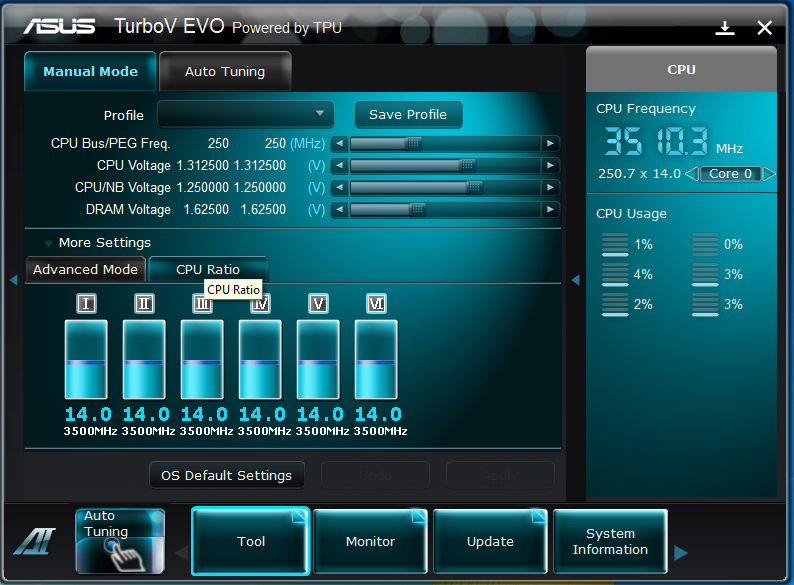Viewport: 794px width, 585px height.
Task: Open the Profile dropdown list
Action: [246, 114]
